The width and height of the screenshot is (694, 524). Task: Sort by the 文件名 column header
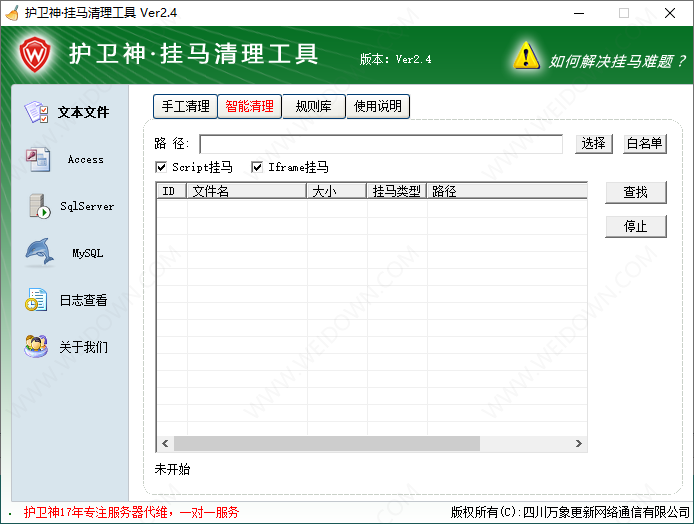(247, 191)
